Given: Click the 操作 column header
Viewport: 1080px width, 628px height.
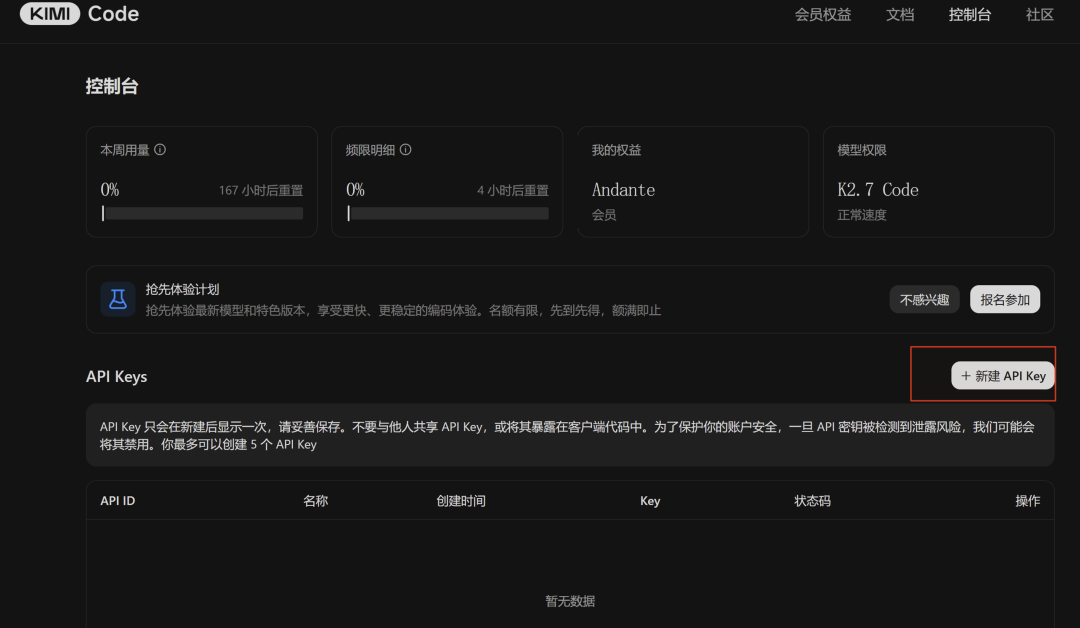Looking at the screenshot, I should pyautogui.click(x=1028, y=501).
